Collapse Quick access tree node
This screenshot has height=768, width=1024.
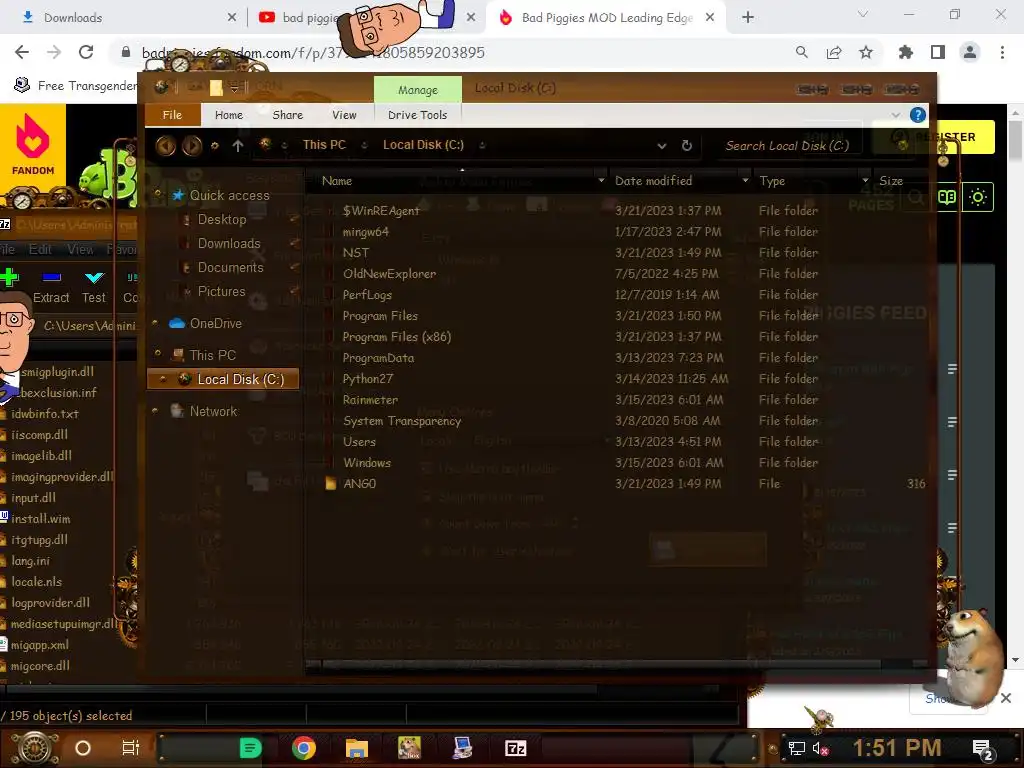157,194
